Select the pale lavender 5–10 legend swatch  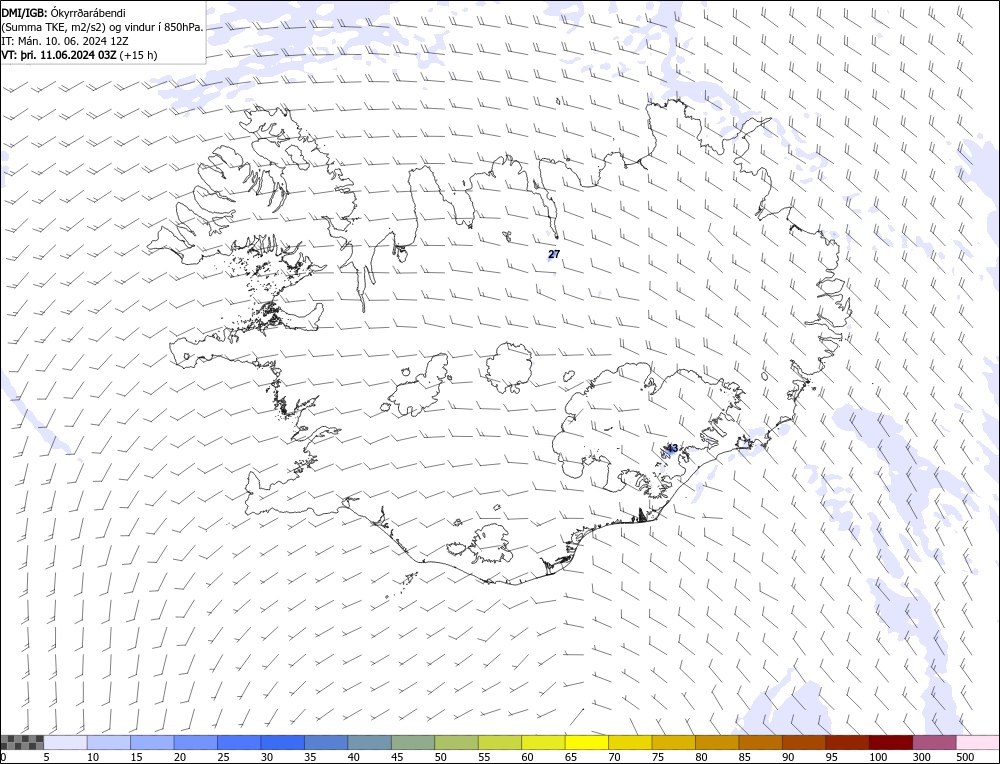tap(66, 742)
